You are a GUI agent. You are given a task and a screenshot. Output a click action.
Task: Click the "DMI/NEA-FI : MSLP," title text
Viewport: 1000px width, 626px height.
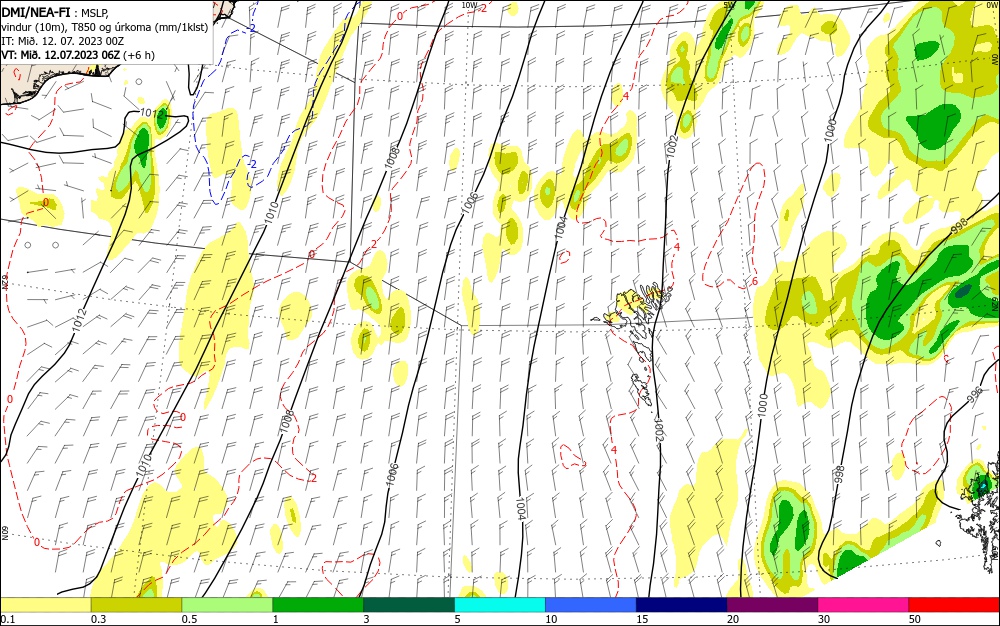[55, 11]
